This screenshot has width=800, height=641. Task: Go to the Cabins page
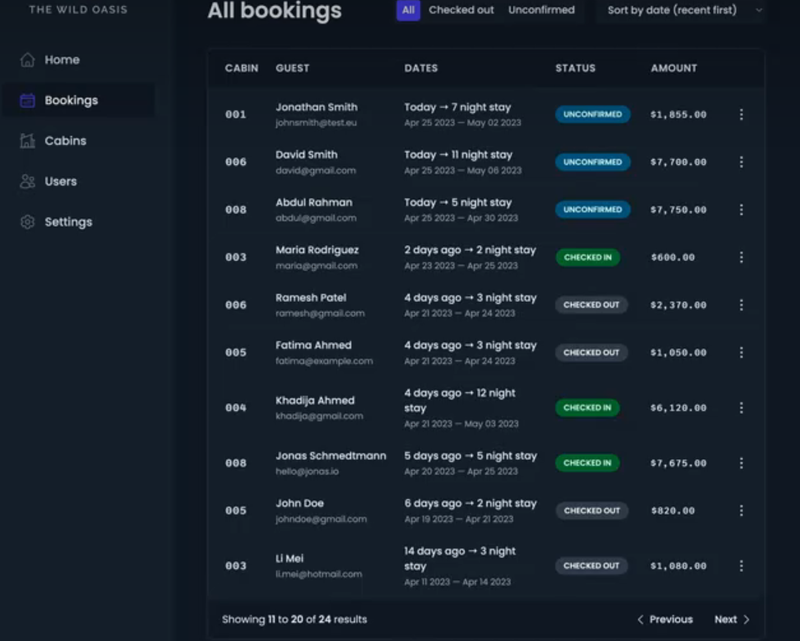65,141
